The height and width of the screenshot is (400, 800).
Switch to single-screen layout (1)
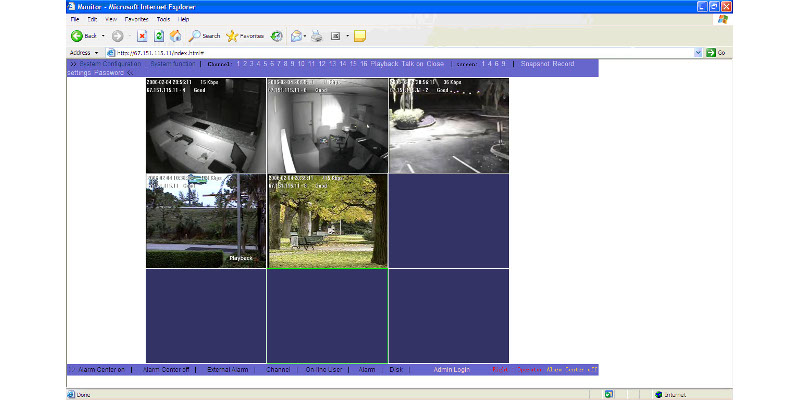pyautogui.click(x=483, y=64)
